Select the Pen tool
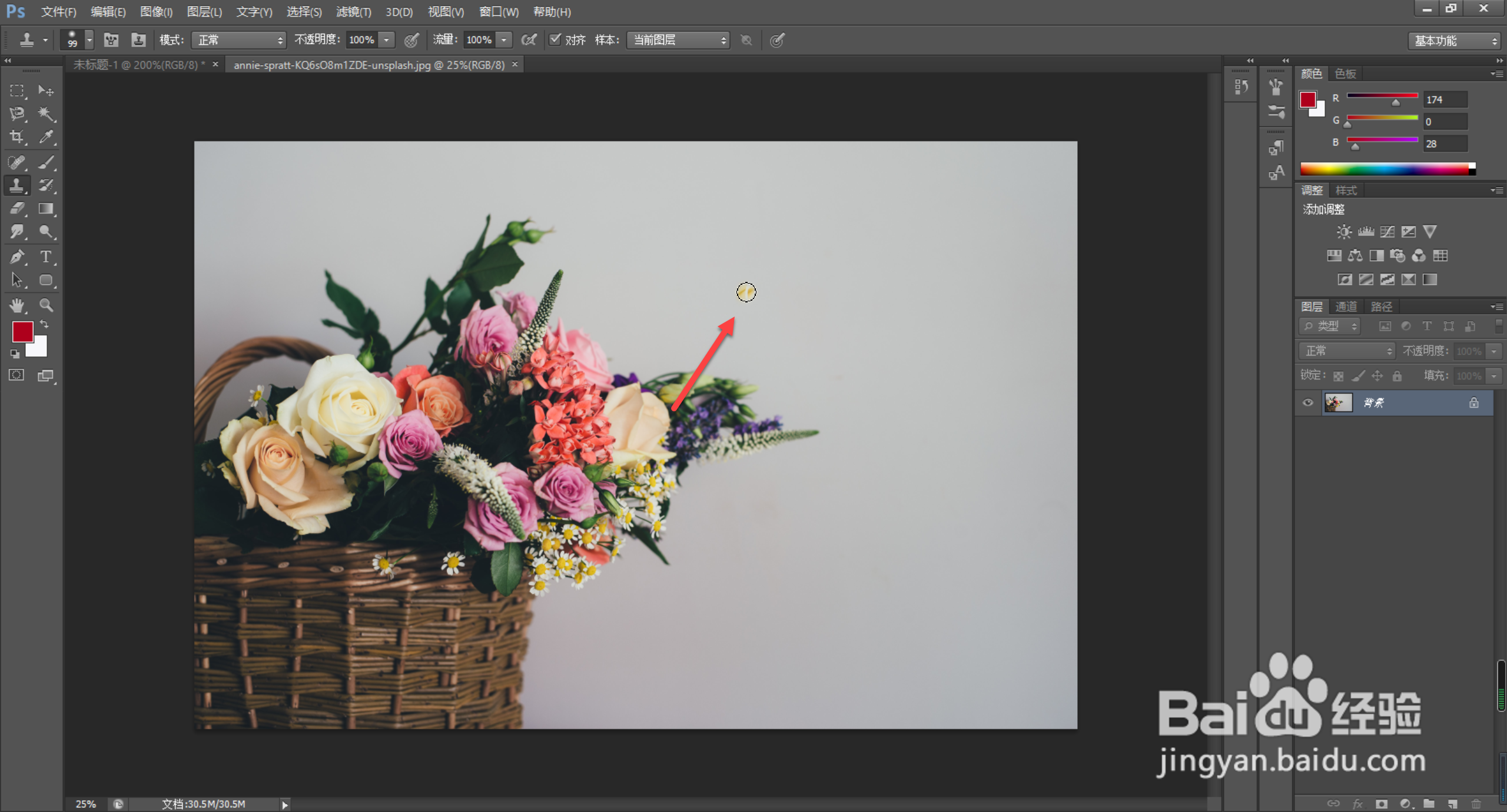The width and height of the screenshot is (1507, 812). 16,257
